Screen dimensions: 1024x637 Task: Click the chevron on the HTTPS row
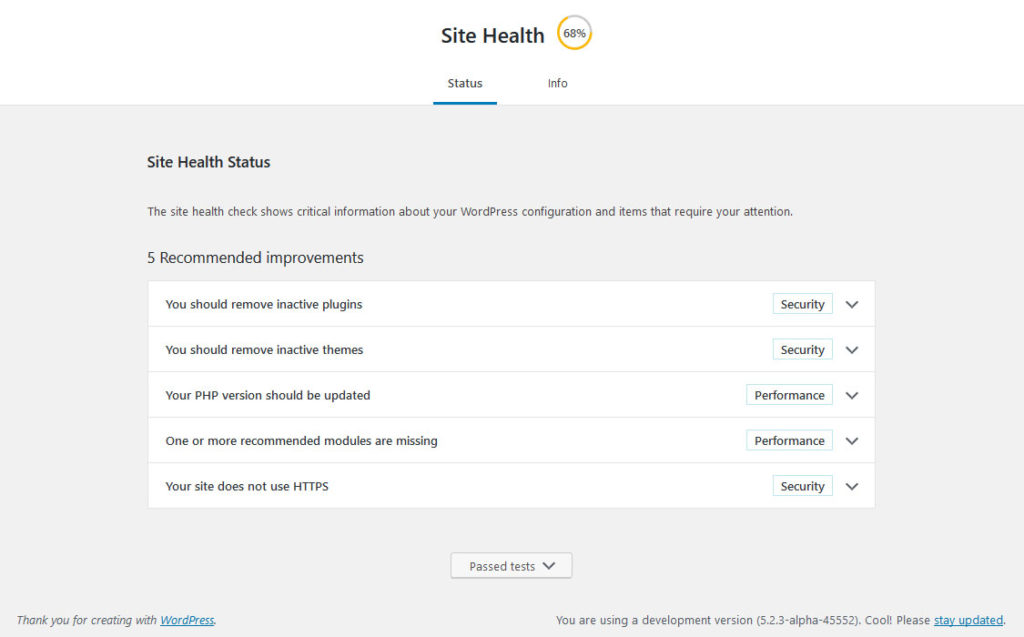click(851, 485)
